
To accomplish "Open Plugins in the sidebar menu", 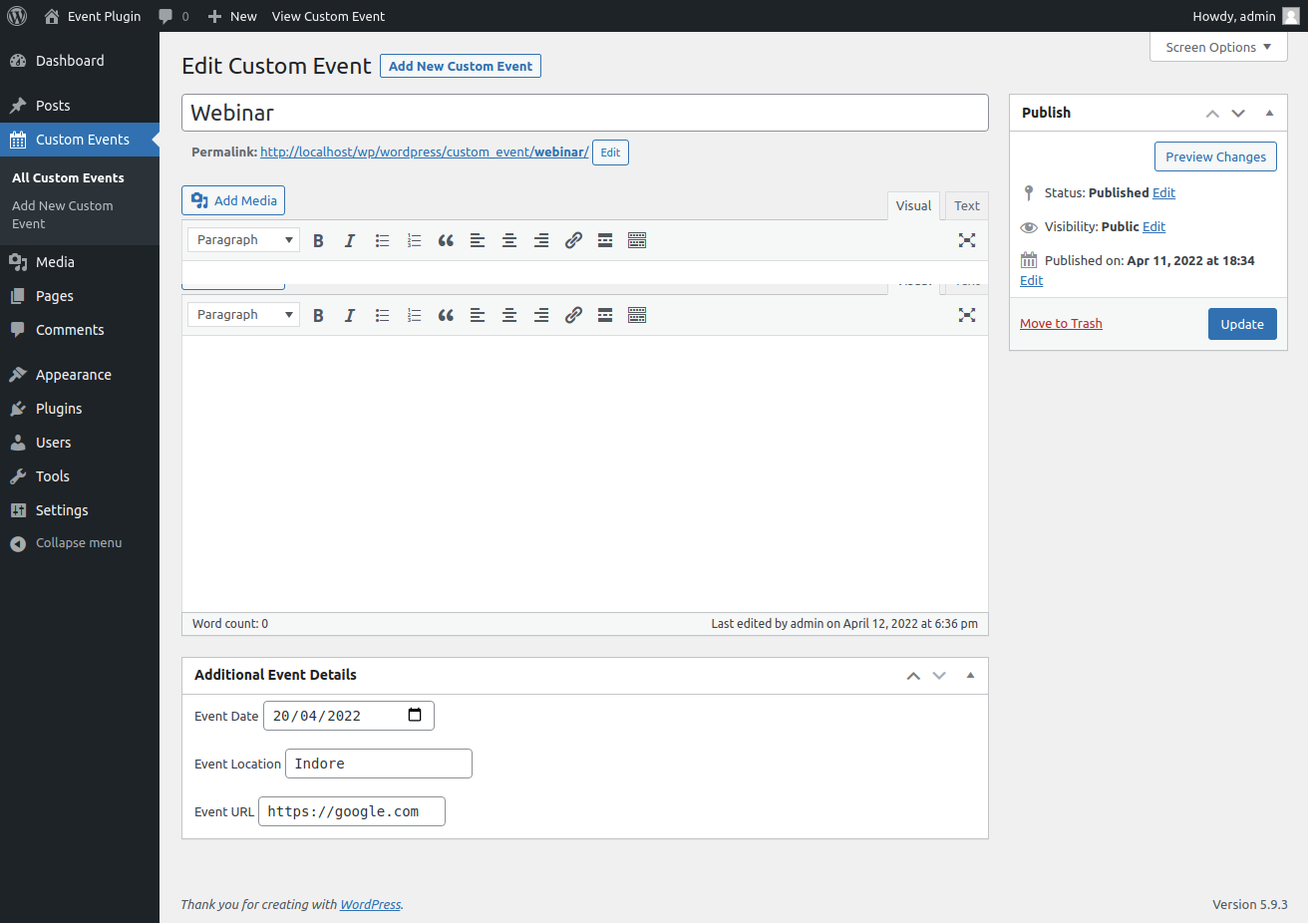I will pos(80,409).
